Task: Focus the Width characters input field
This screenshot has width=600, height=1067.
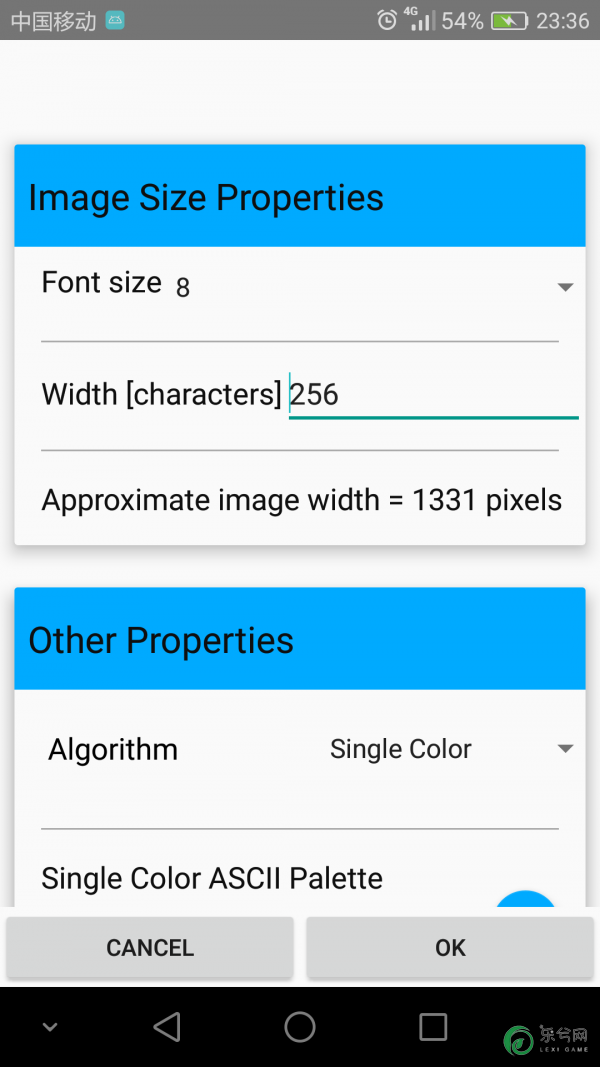Action: 433,395
